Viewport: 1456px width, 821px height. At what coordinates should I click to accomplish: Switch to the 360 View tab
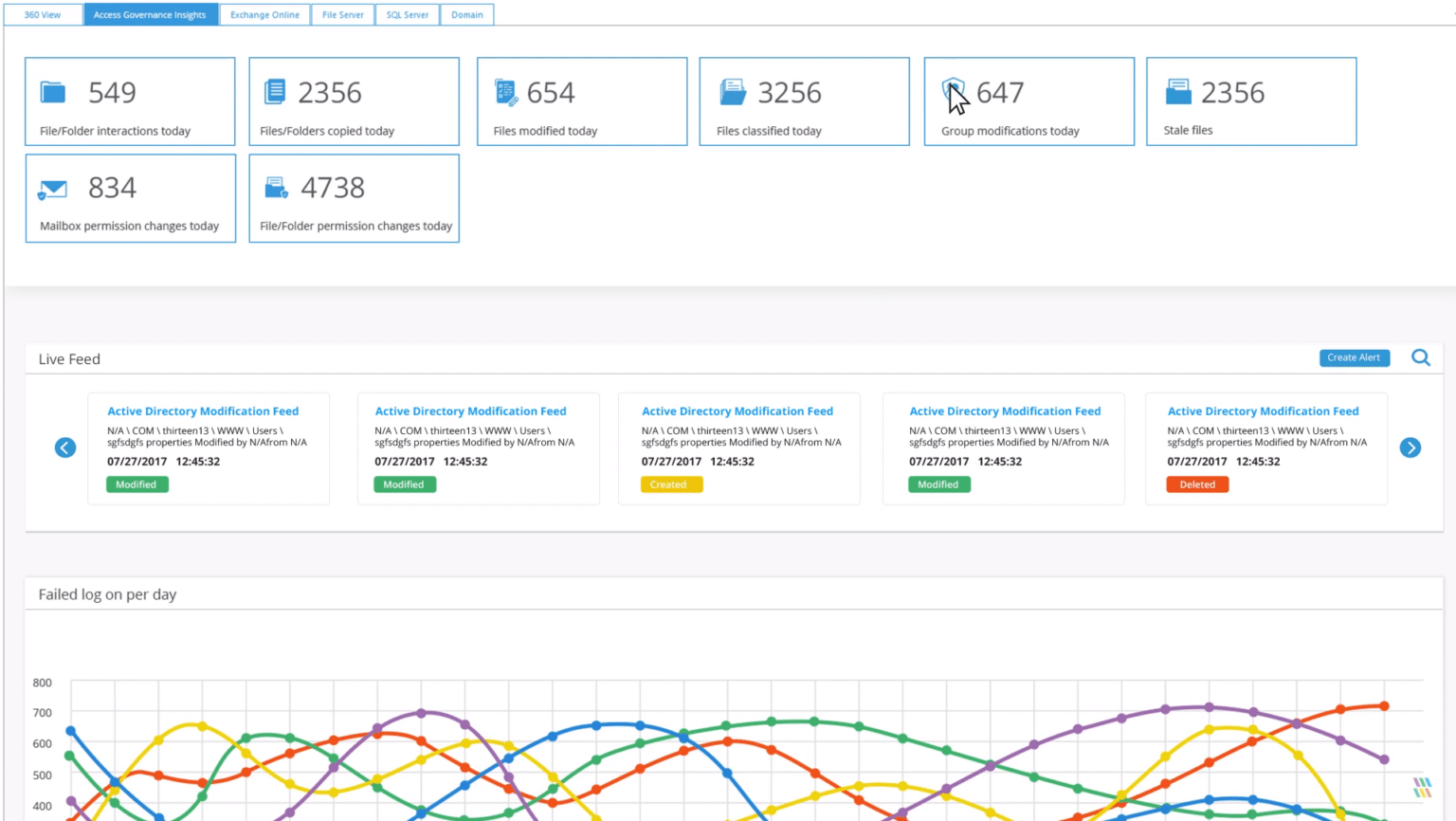click(x=43, y=14)
